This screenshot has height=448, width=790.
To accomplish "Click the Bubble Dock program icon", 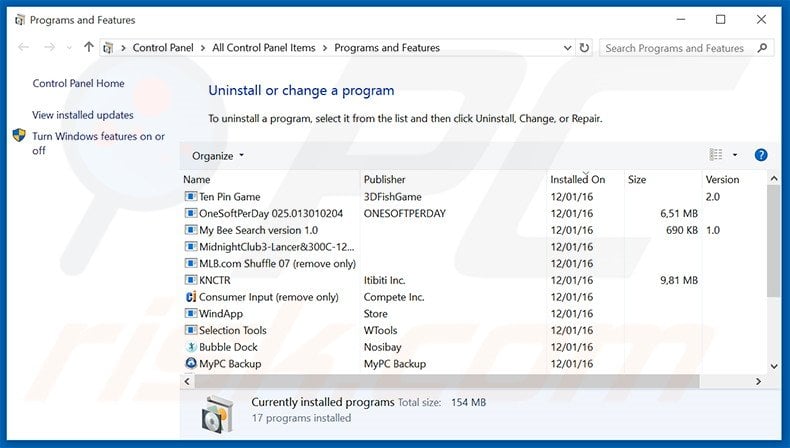I will pos(190,347).
